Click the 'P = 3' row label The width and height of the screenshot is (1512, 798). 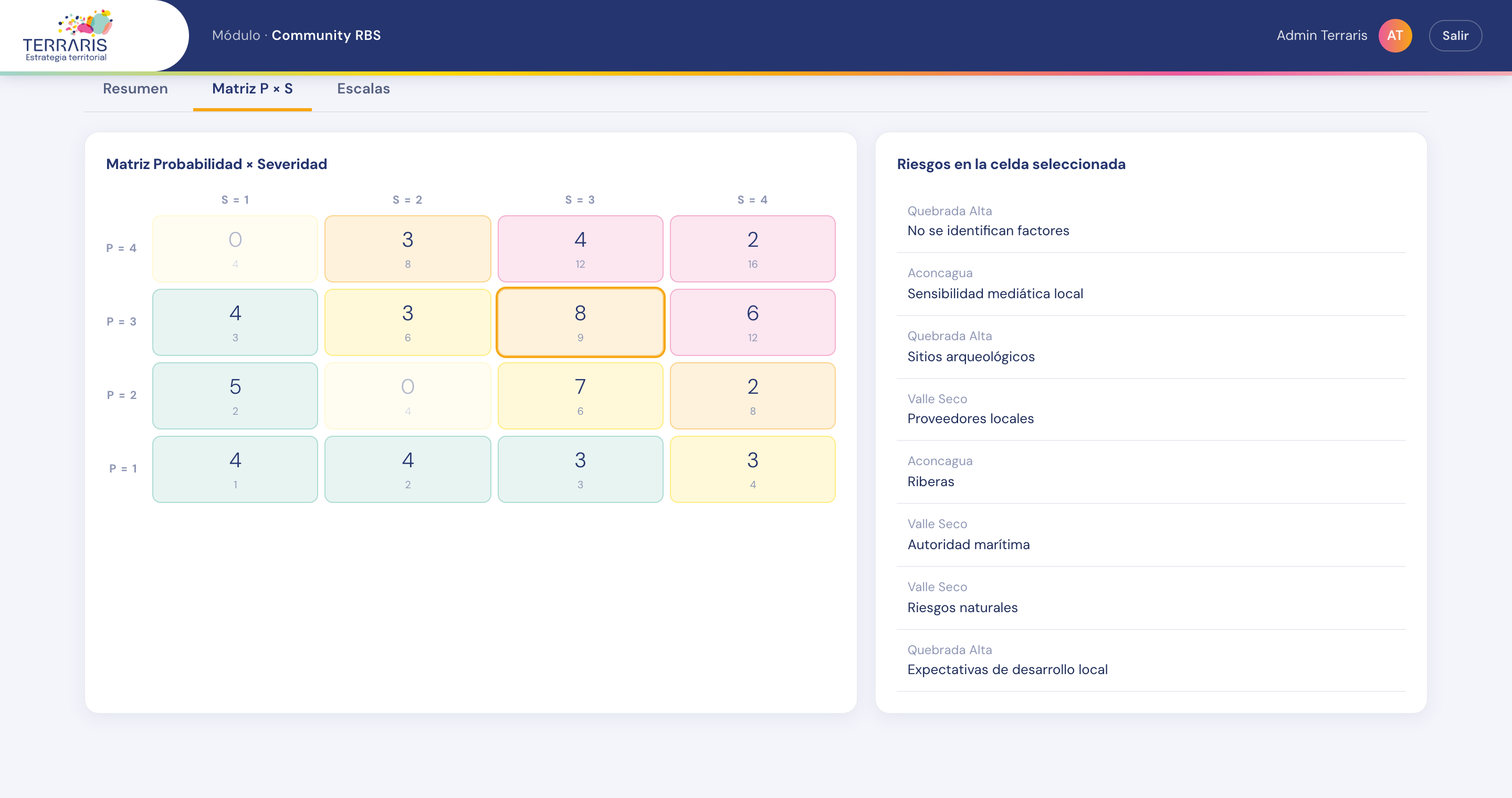[121, 321]
